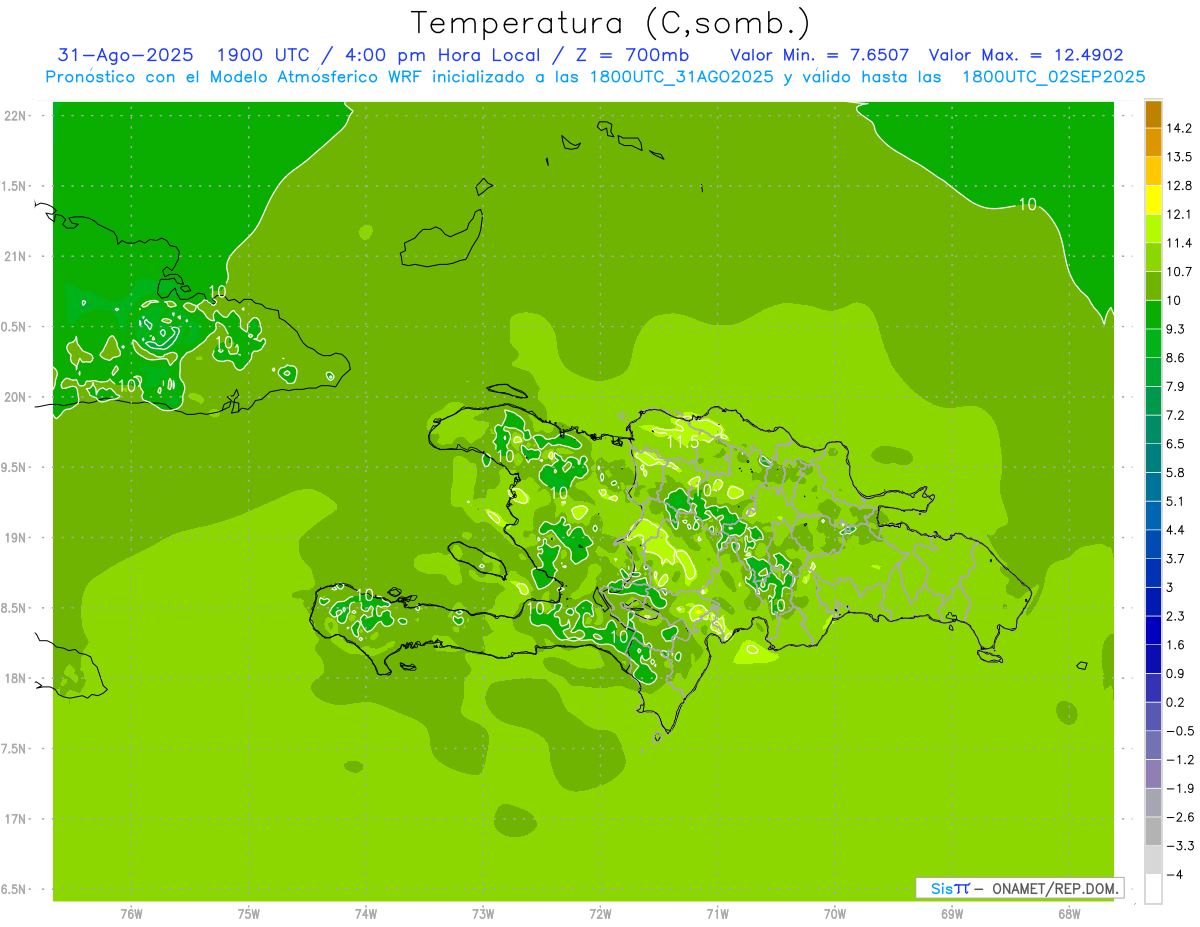Click the '14.2' colorbar label
This screenshot has height=927, width=1200.
pyautogui.click(x=1180, y=128)
